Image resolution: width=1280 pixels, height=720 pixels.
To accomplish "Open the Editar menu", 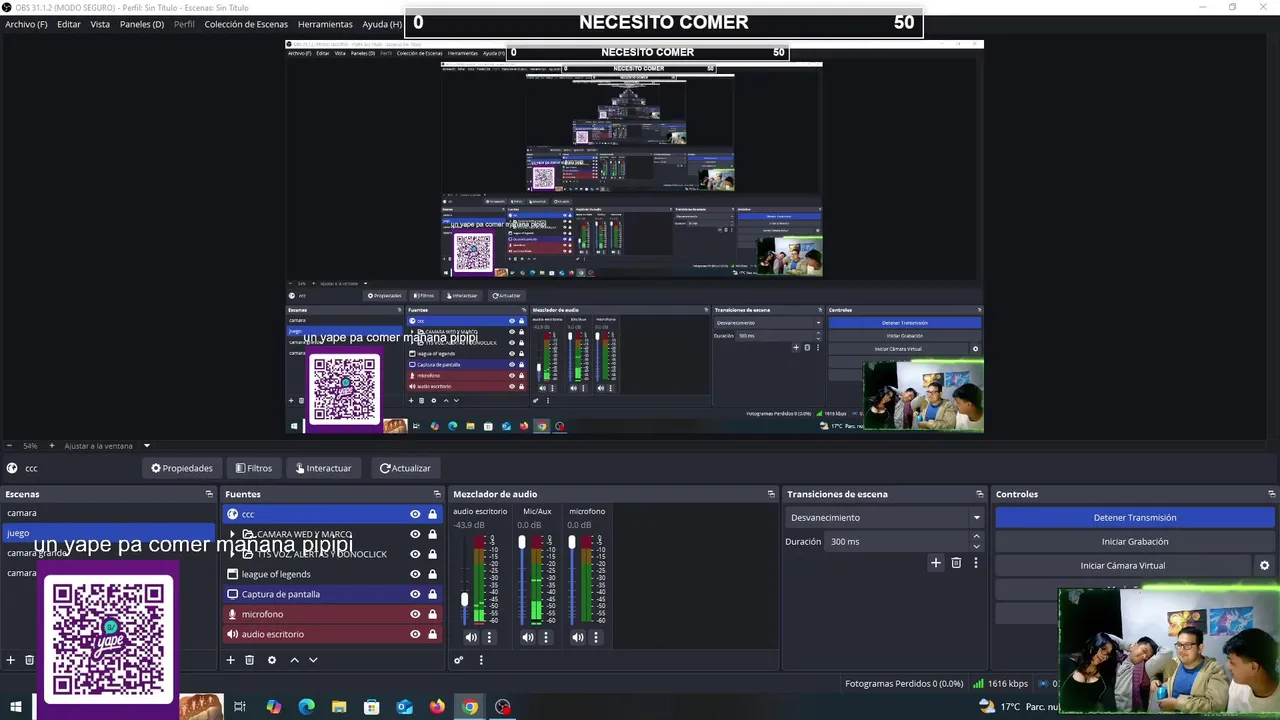I will tap(69, 24).
